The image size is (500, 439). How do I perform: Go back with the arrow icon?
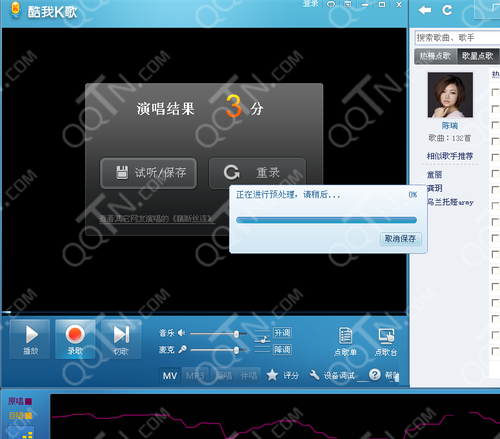click(425, 10)
